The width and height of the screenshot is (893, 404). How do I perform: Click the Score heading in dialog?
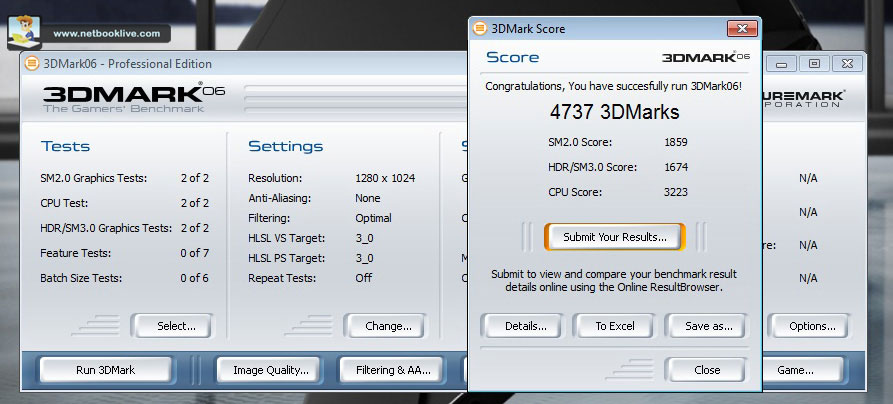513,57
